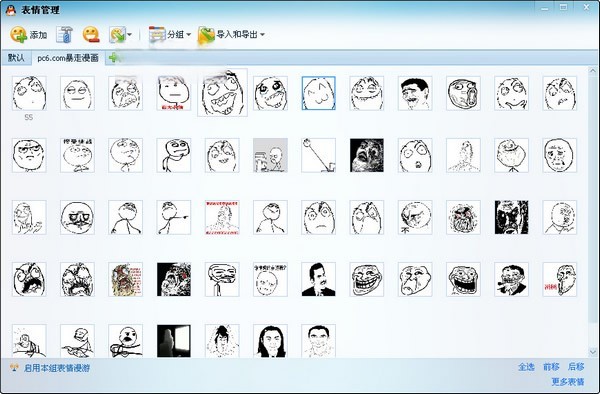Click the 后移 link

tap(576, 367)
